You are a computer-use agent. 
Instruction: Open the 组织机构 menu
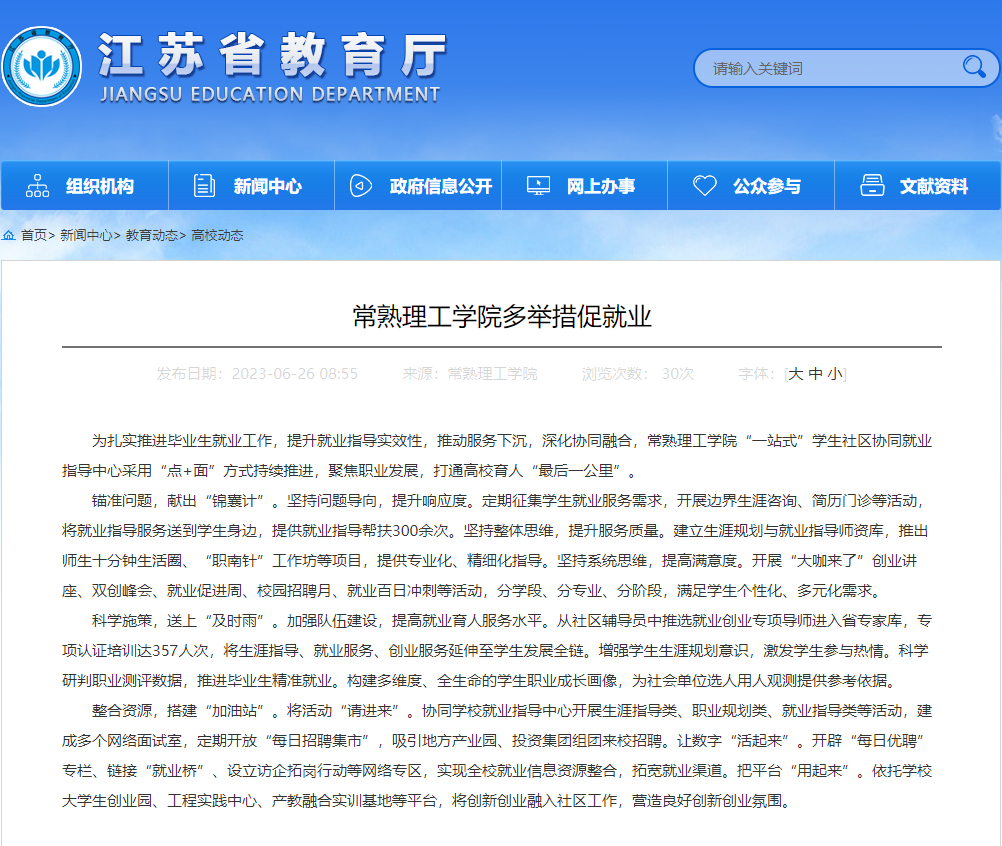[x=85, y=186]
